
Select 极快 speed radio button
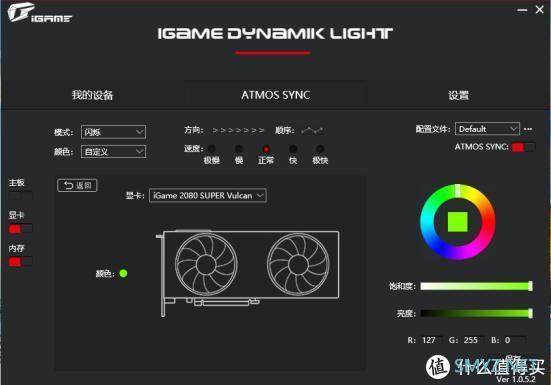pos(320,149)
